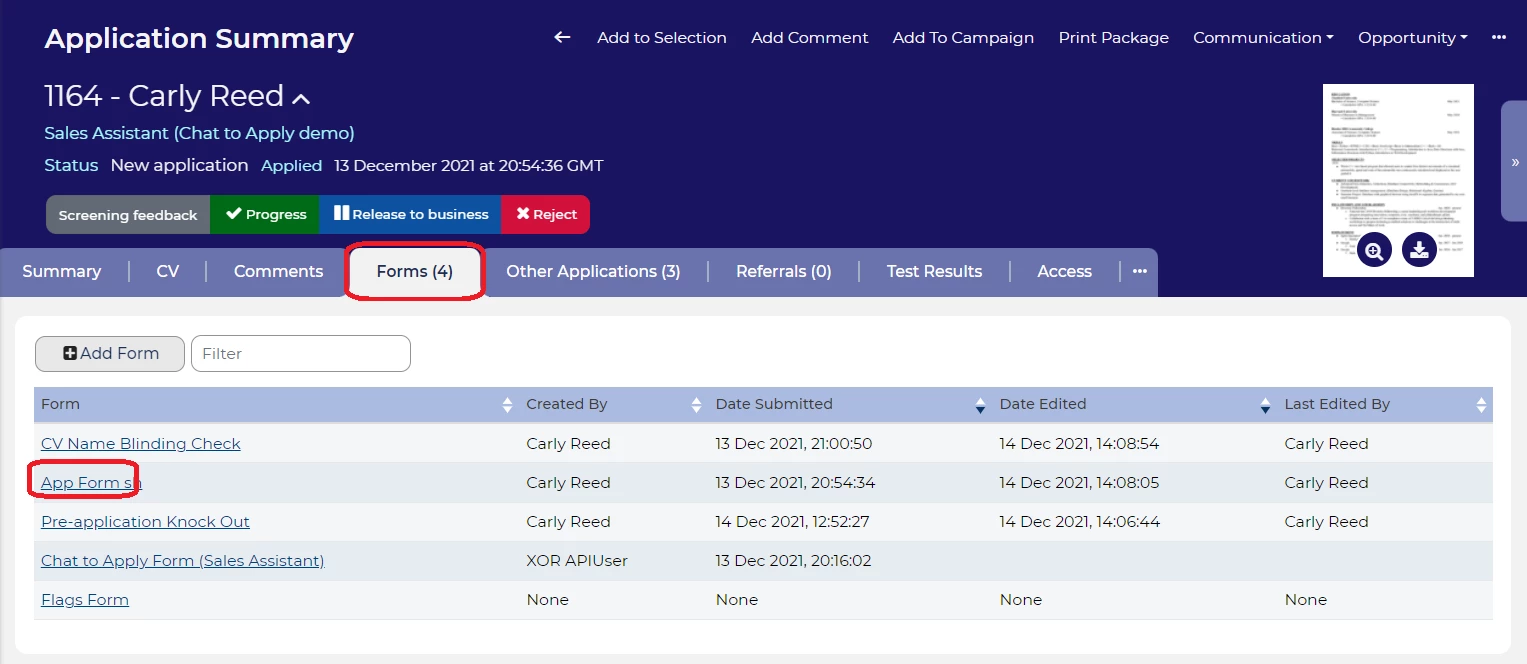The width and height of the screenshot is (1527, 664).
Task: Open the Pre-application Knock Out form link
Action: [x=145, y=521]
